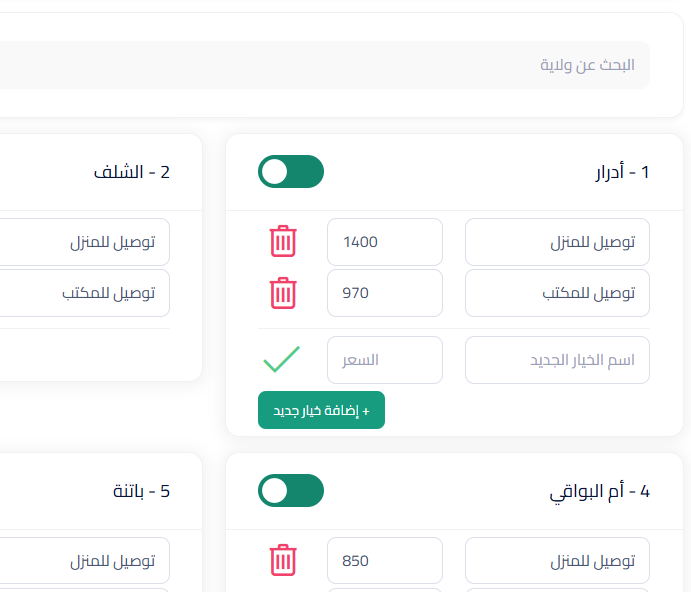Confirm new option with green checkmark

[x=282, y=359]
